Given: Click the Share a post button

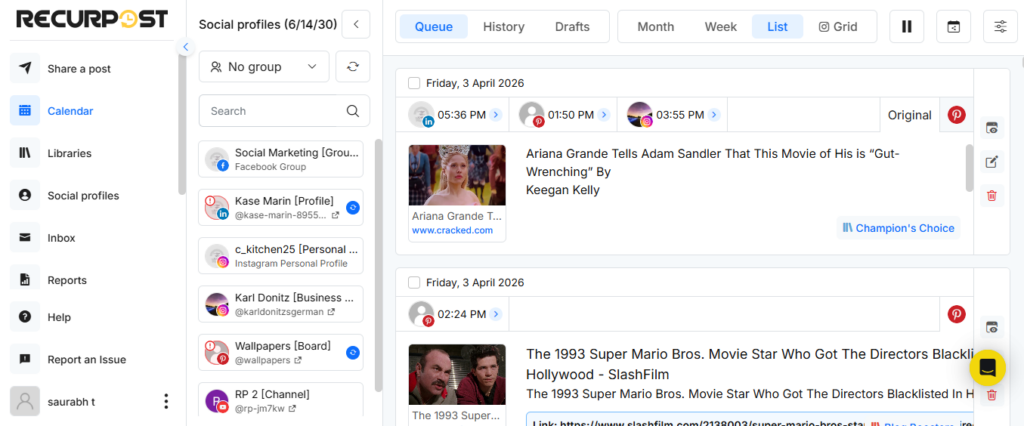Looking at the screenshot, I should (78, 69).
